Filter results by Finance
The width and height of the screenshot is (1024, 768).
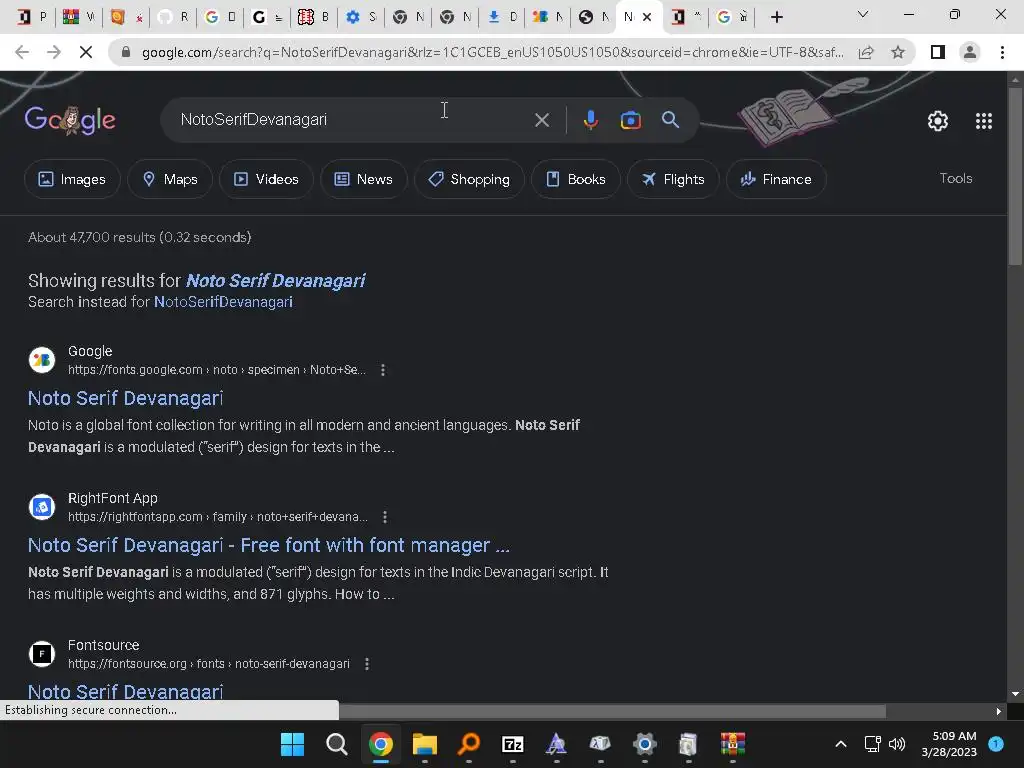[x=776, y=179]
